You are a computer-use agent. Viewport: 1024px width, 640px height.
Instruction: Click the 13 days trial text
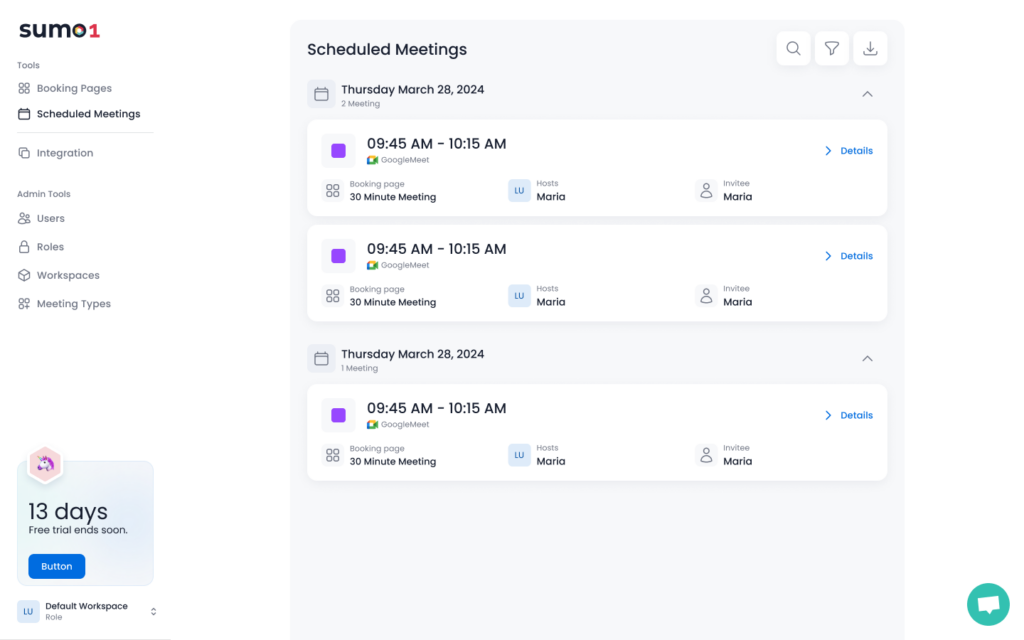[68, 511]
